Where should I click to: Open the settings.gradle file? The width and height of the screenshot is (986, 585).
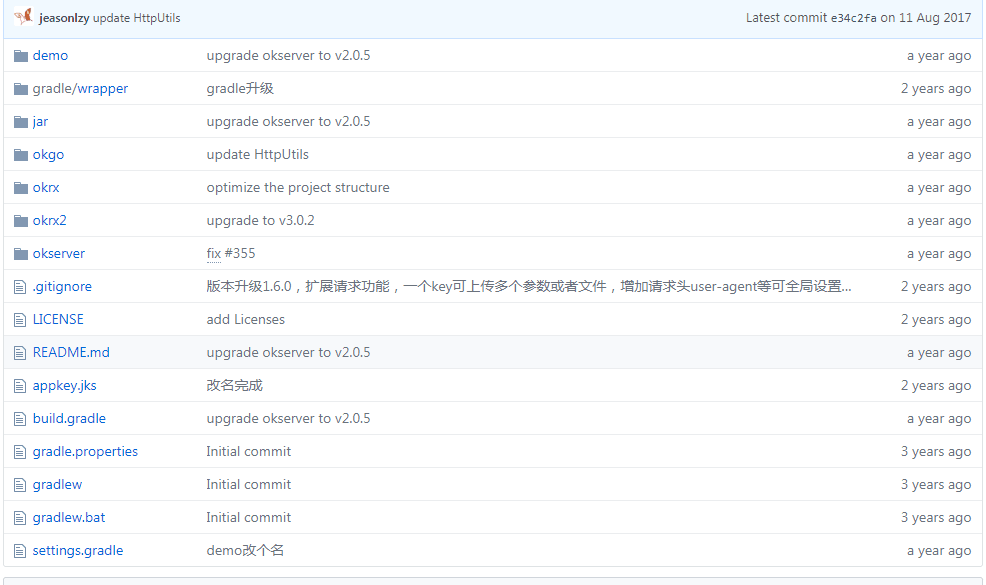tap(78, 550)
